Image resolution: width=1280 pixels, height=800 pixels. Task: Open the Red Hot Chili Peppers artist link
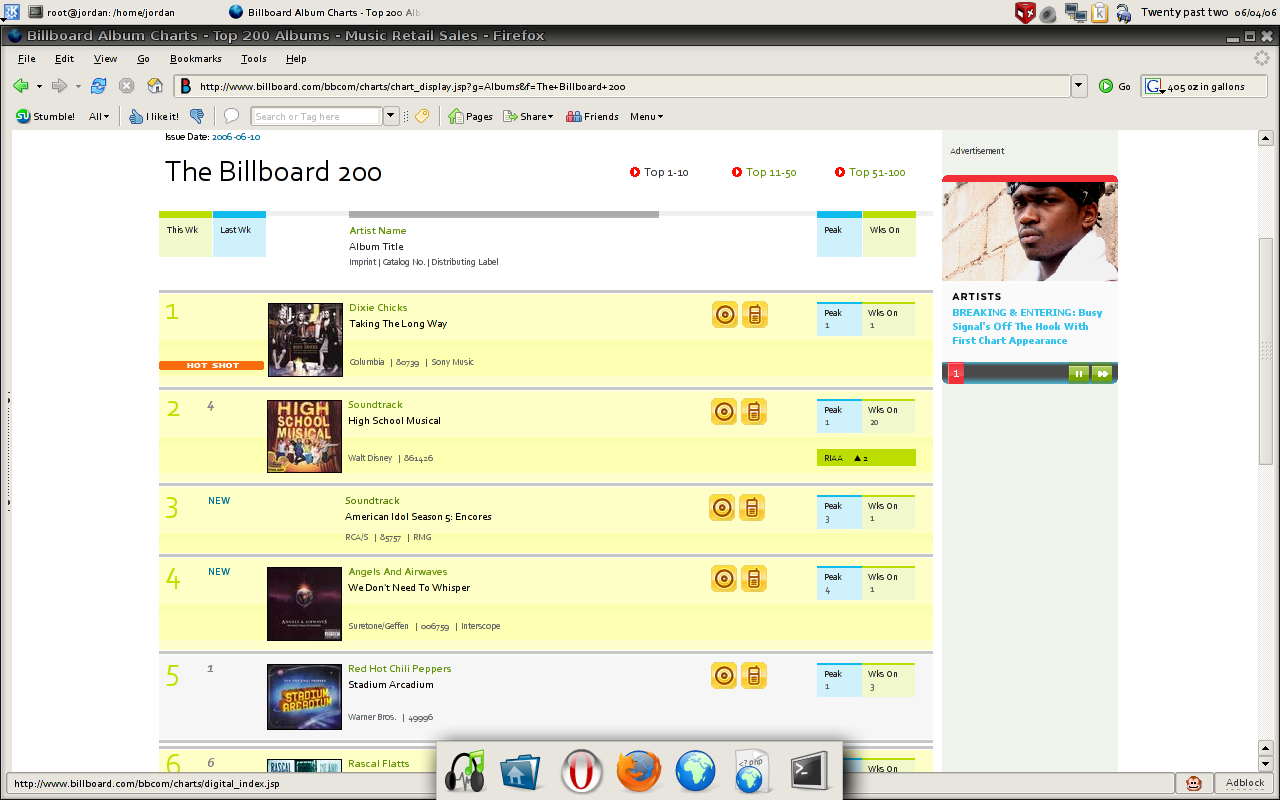pos(399,669)
